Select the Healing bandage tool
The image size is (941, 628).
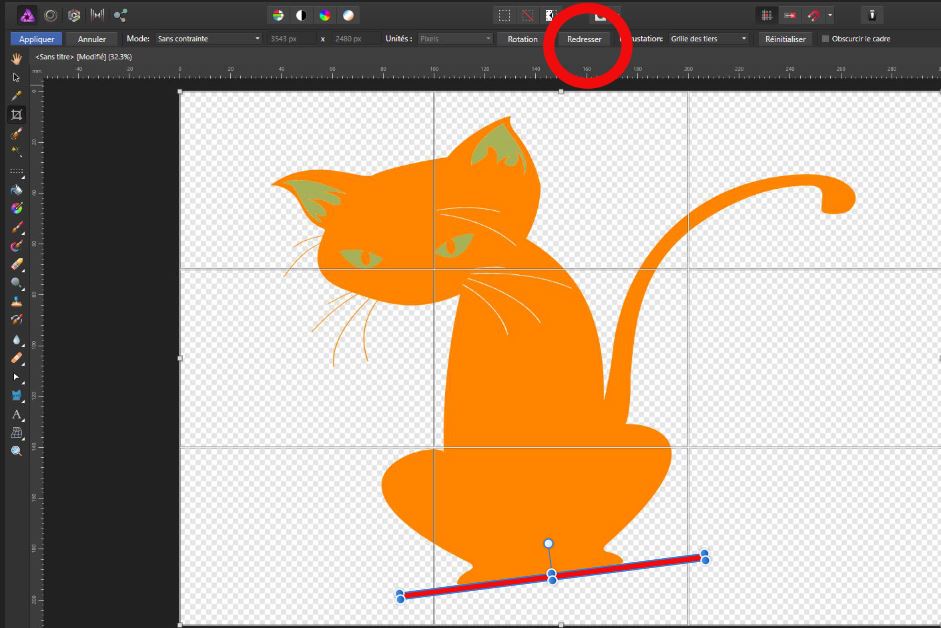[16, 358]
